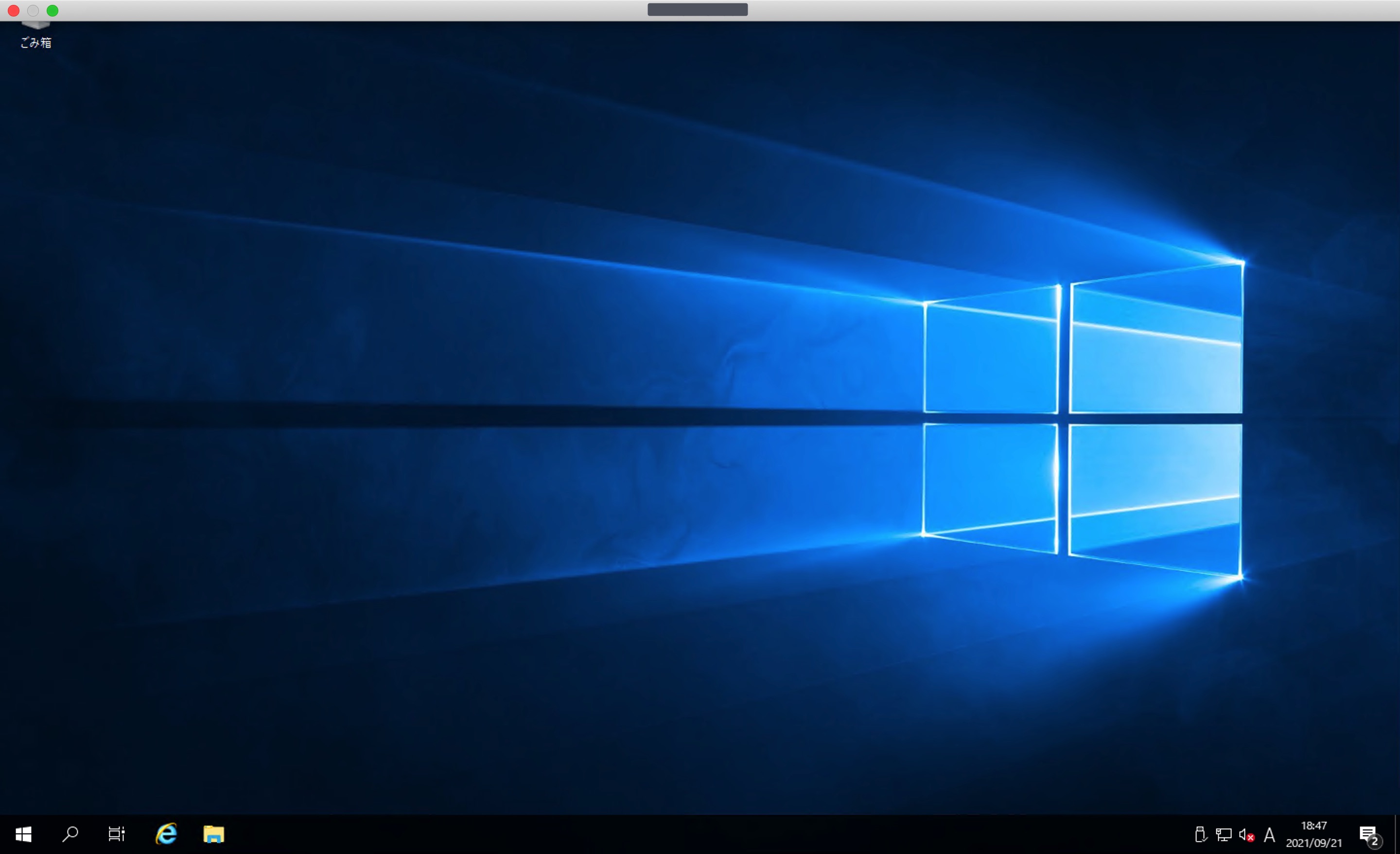
Task: Click the window title in the title bar
Action: pos(697,10)
